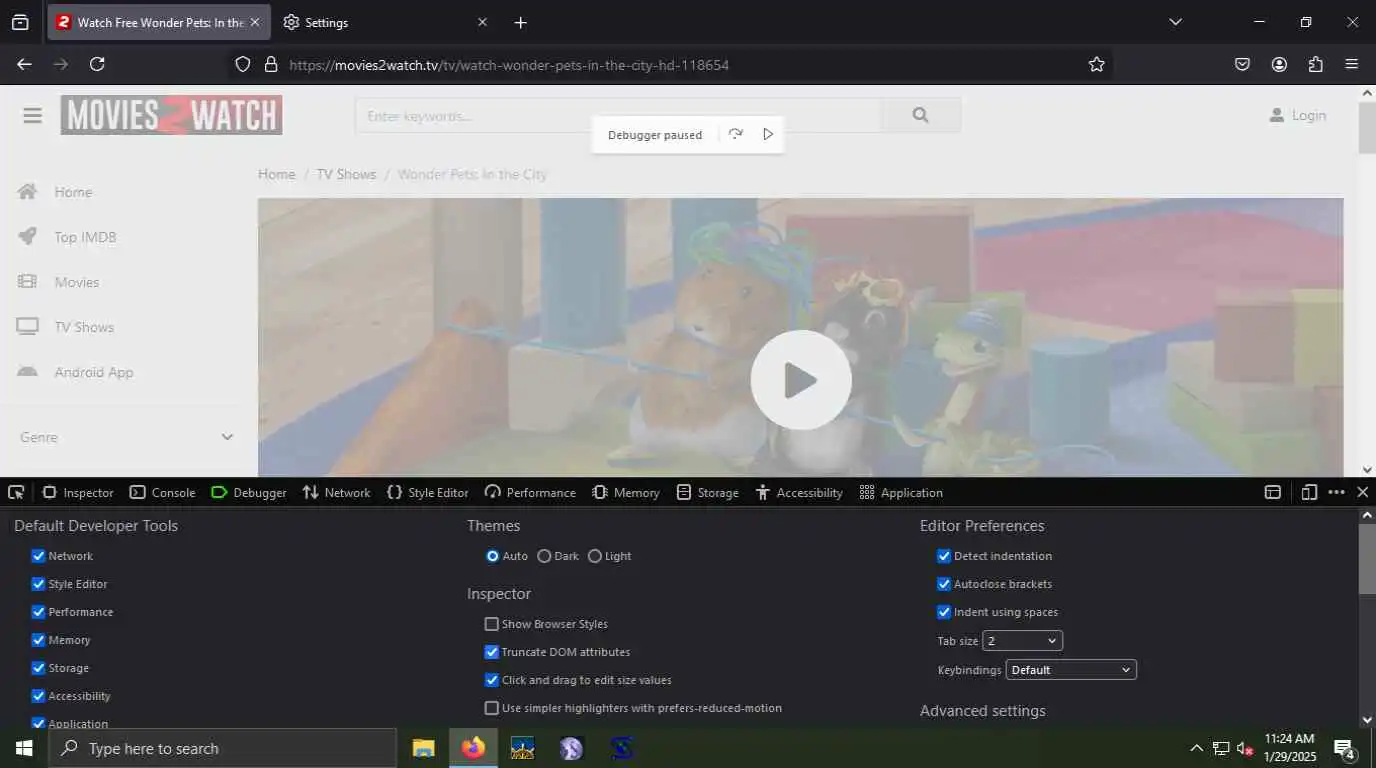Enable Show Browser Styles
Viewport: 1376px width, 768px height.
click(491, 624)
